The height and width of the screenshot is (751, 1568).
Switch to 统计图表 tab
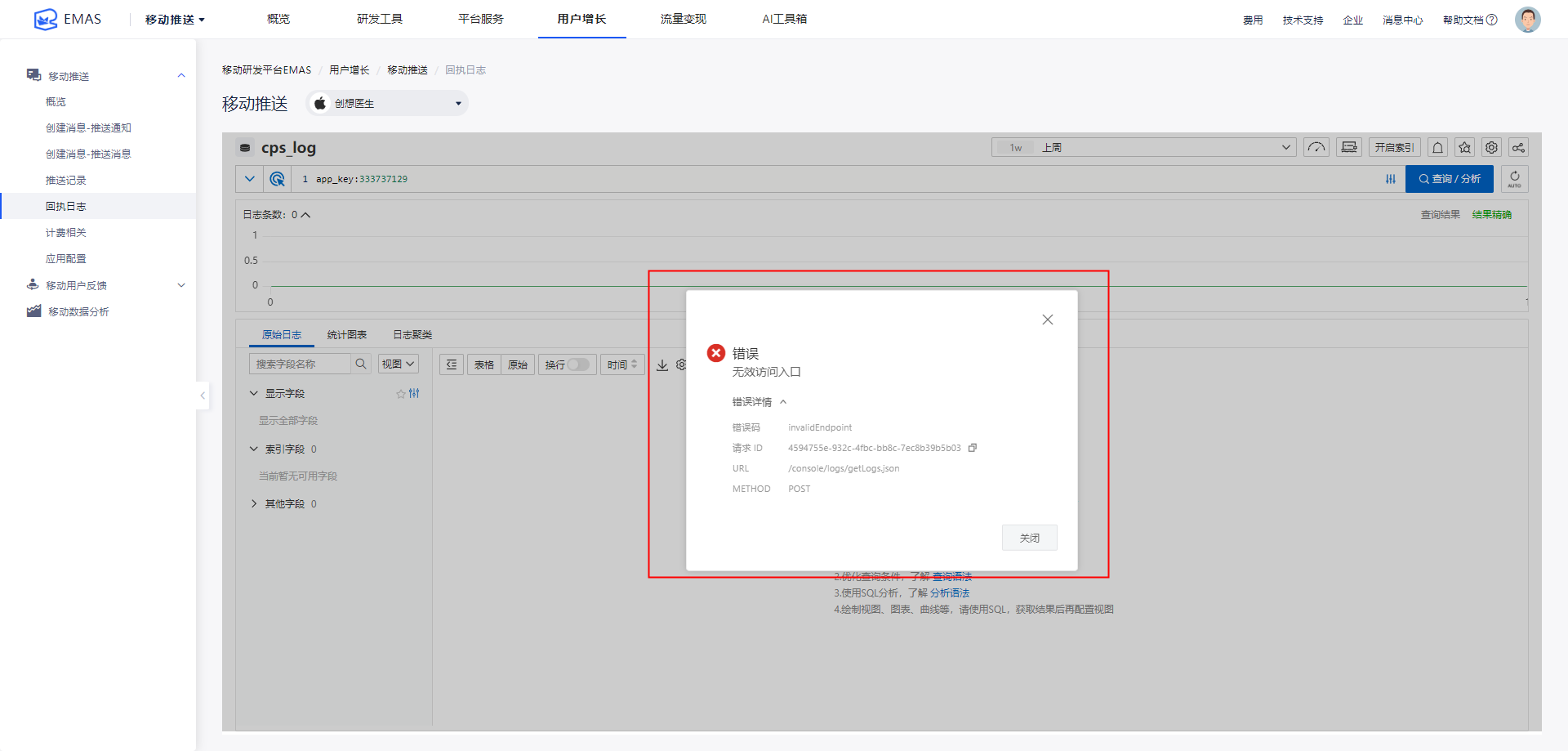(x=347, y=334)
